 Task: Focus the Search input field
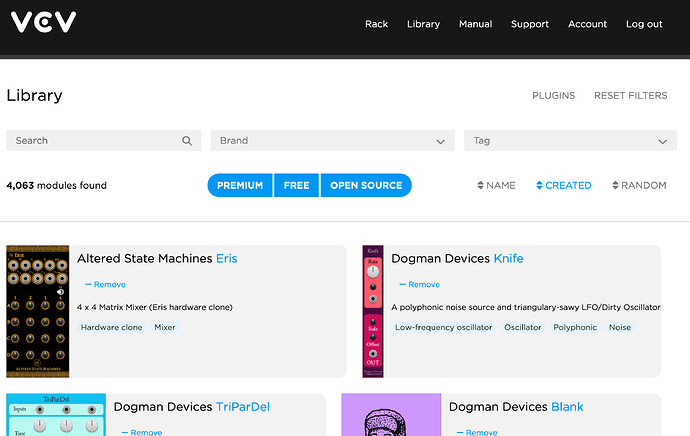click(x=103, y=140)
